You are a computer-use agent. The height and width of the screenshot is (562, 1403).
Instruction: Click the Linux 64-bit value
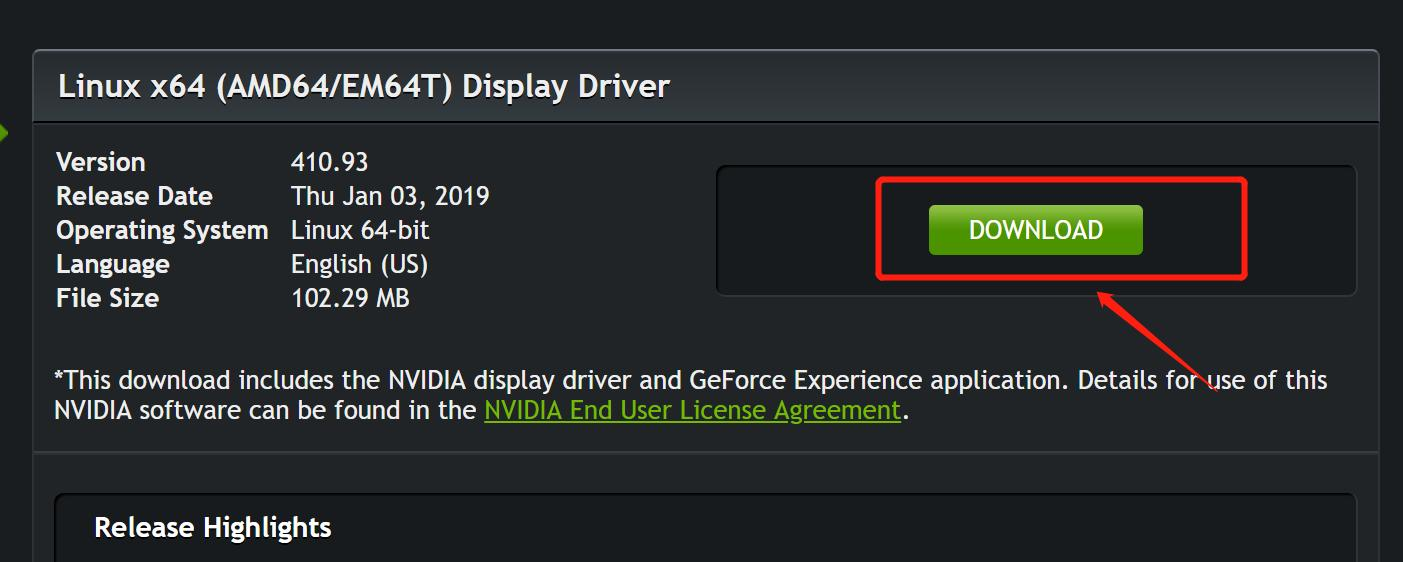pyautogui.click(x=360, y=230)
